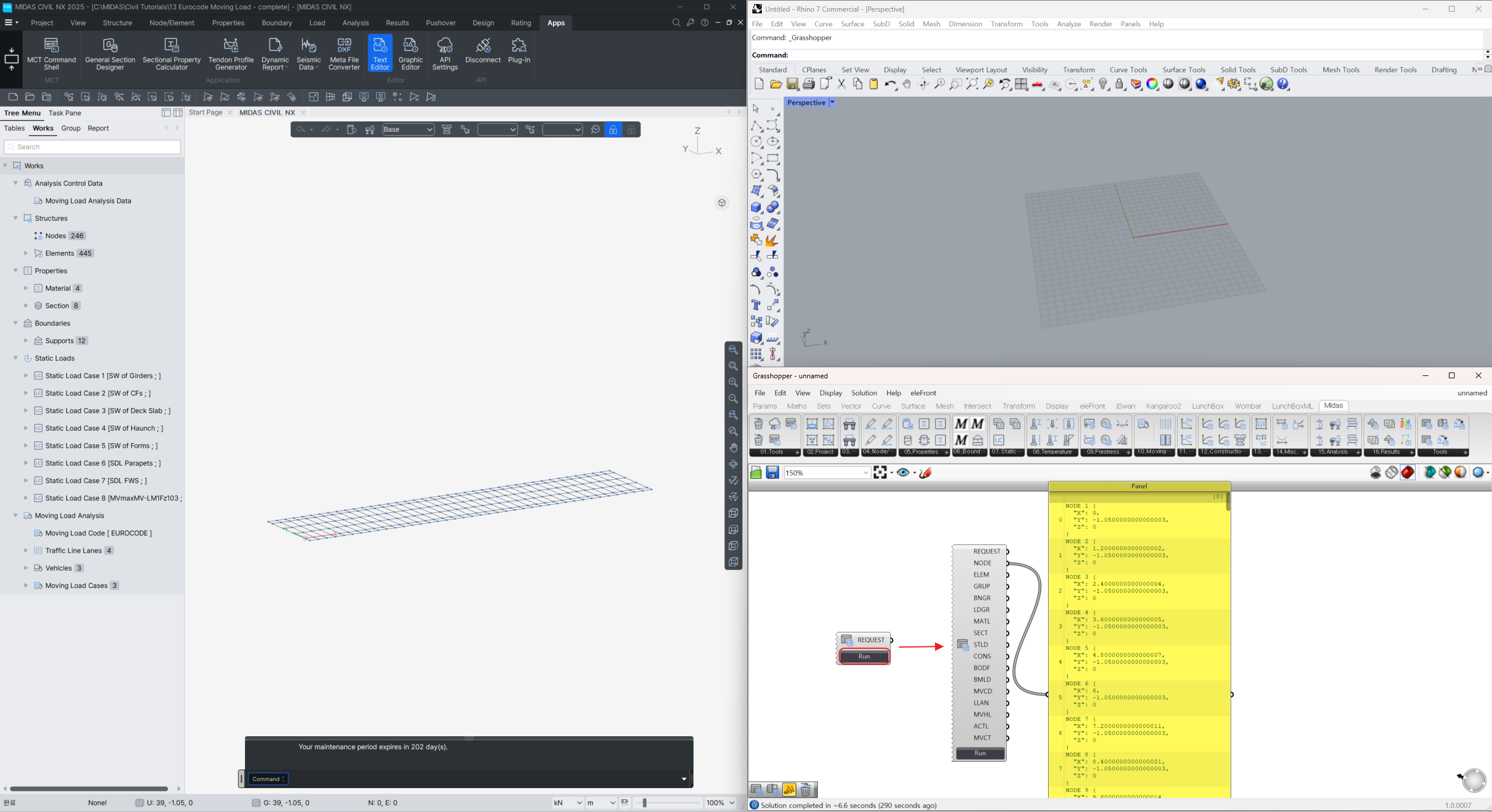Open Perspective viewport dropdown arrow
Image resolution: width=1492 pixels, height=812 pixels.
tap(832, 103)
